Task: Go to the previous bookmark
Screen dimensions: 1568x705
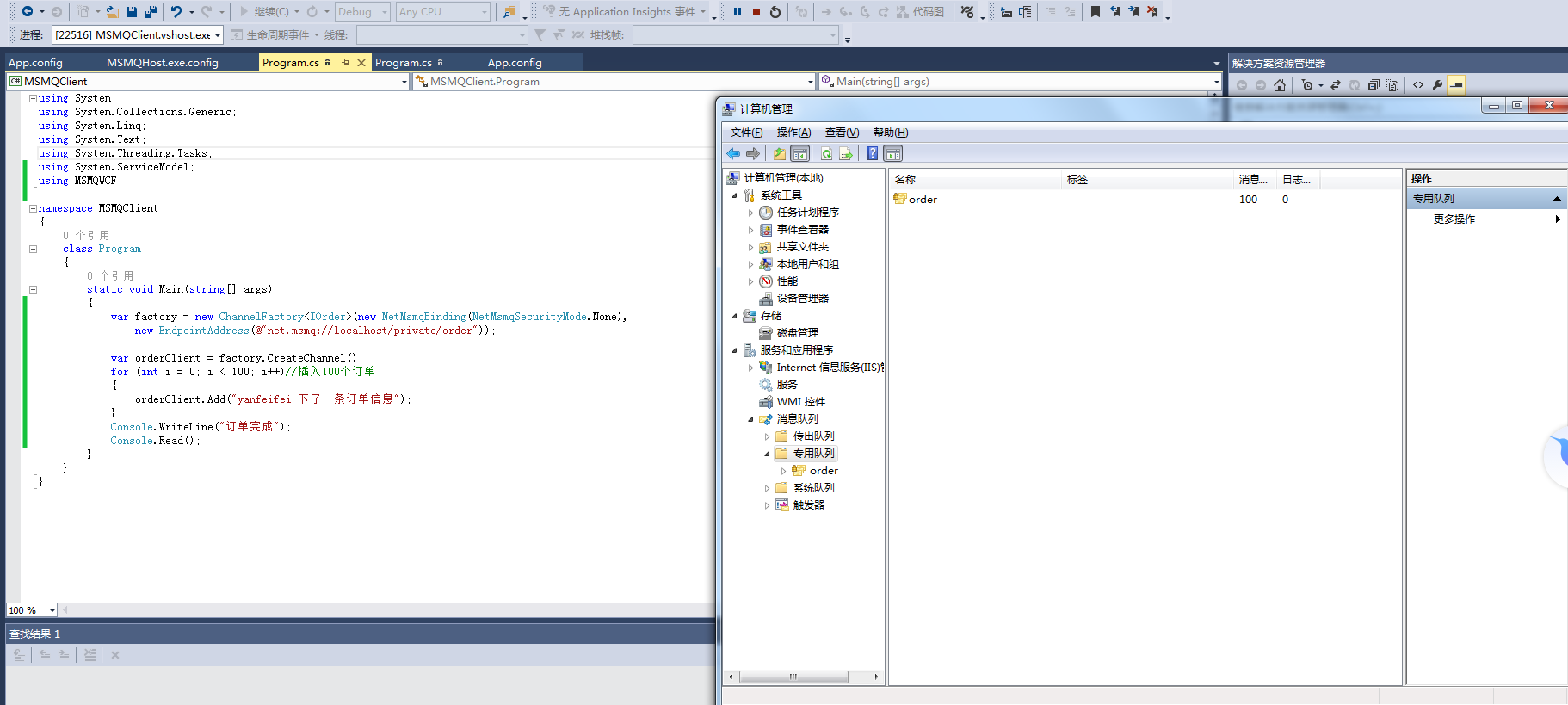Action: click(1114, 12)
